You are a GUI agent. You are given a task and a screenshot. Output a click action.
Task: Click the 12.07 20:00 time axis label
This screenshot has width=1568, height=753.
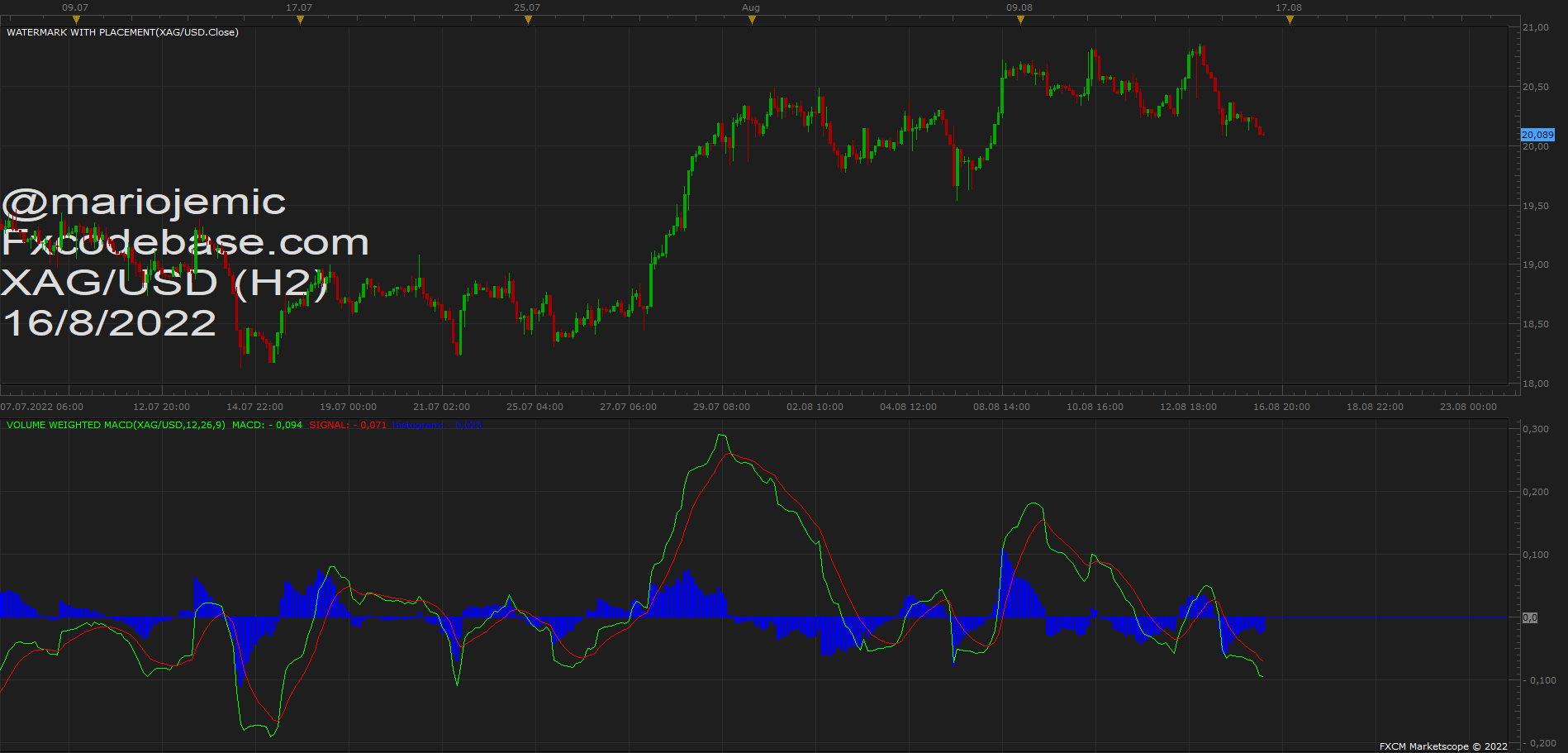161,407
